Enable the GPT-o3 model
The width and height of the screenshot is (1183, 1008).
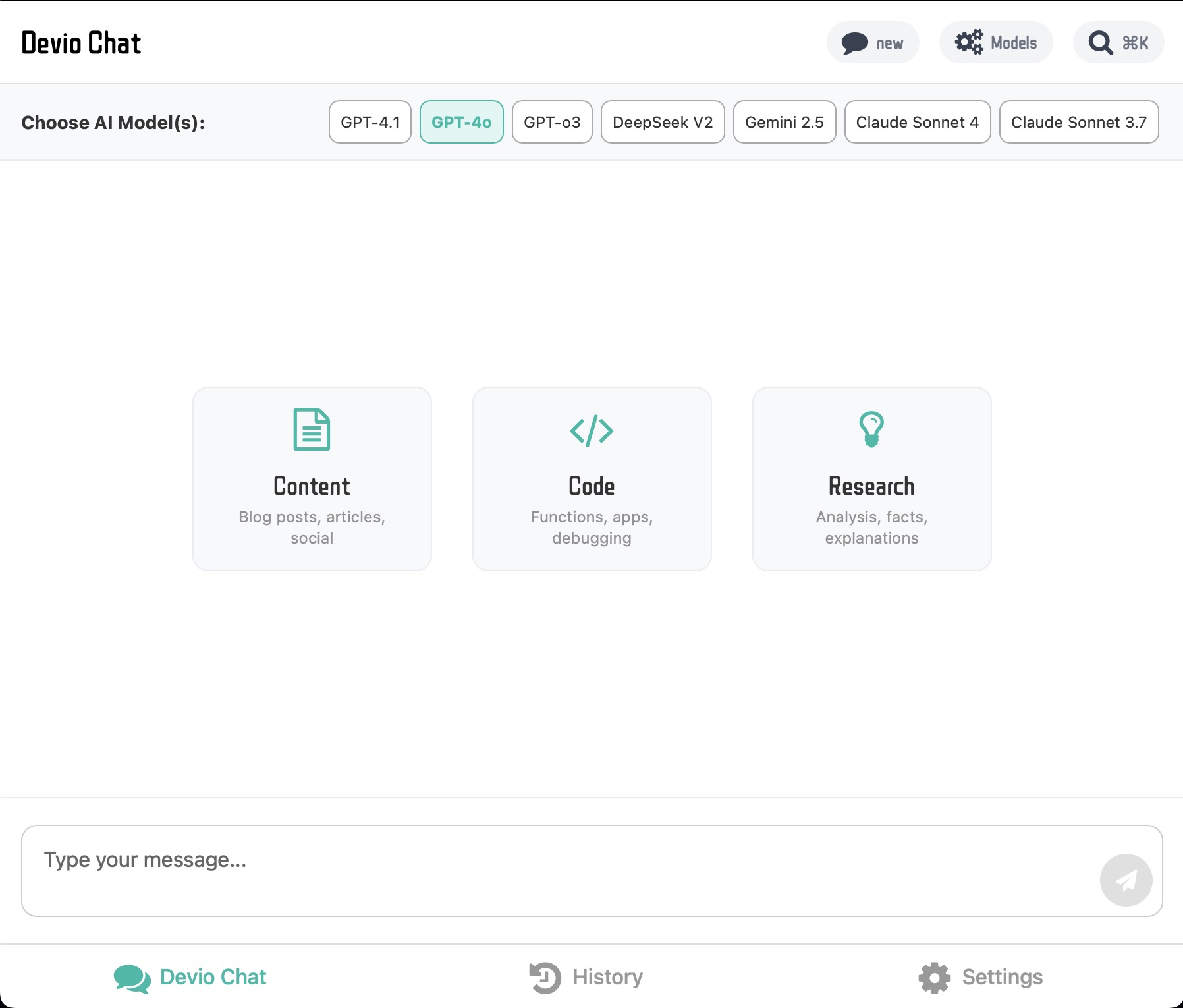[552, 122]
